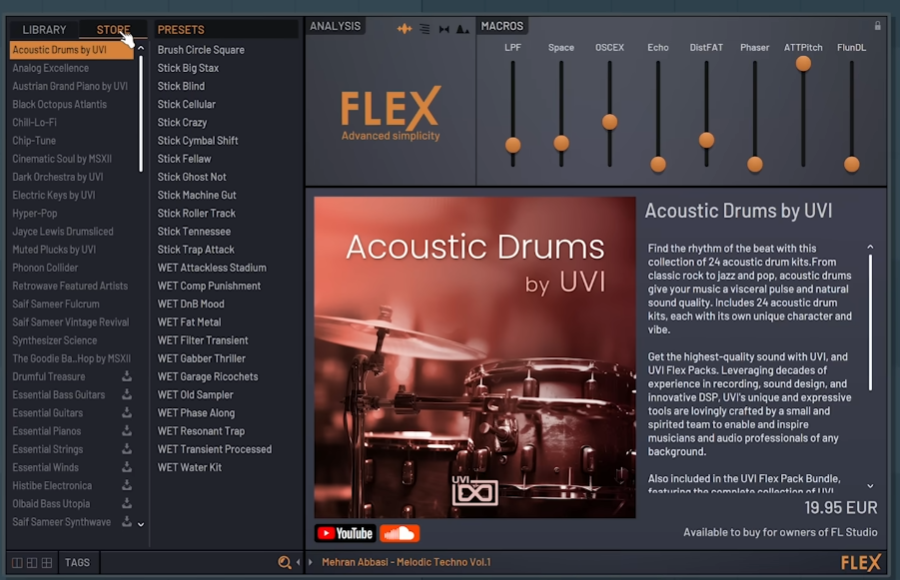Image resolution: width=900 pixels, height=580 pixels.
Task: Click the ANALYSIS panel label
Action: [335, 26]
